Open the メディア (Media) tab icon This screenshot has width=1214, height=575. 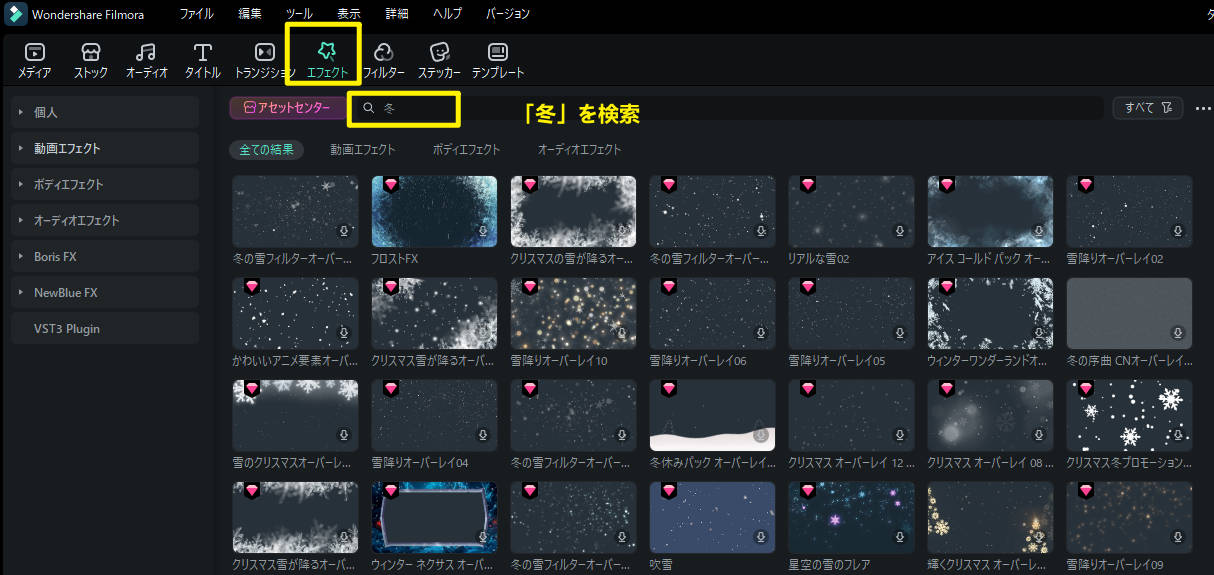[x=34, y=52]
